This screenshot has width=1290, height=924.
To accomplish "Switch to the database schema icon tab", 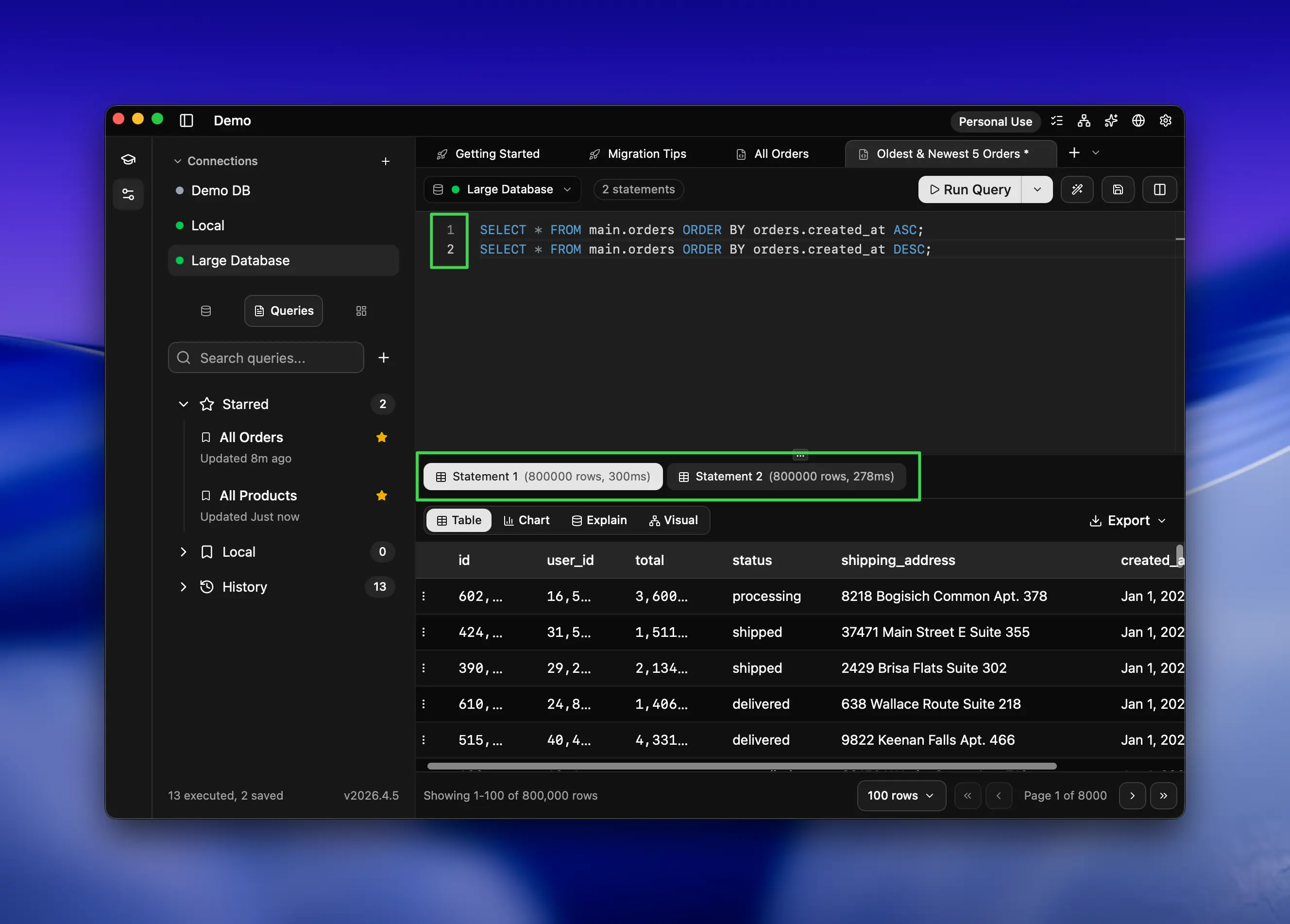I will [x=206, y=310].
